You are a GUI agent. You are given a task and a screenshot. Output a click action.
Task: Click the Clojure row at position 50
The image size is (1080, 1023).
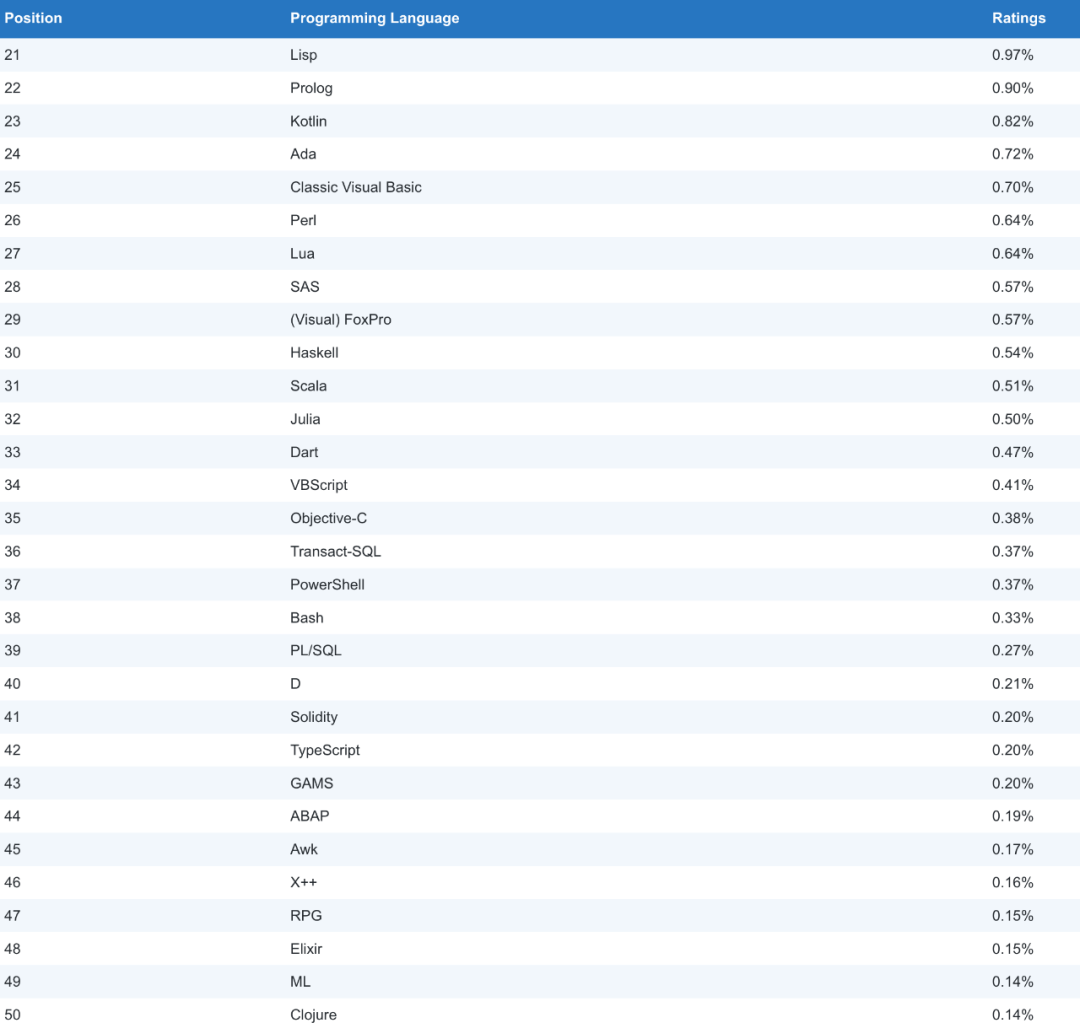point(540,1011)
